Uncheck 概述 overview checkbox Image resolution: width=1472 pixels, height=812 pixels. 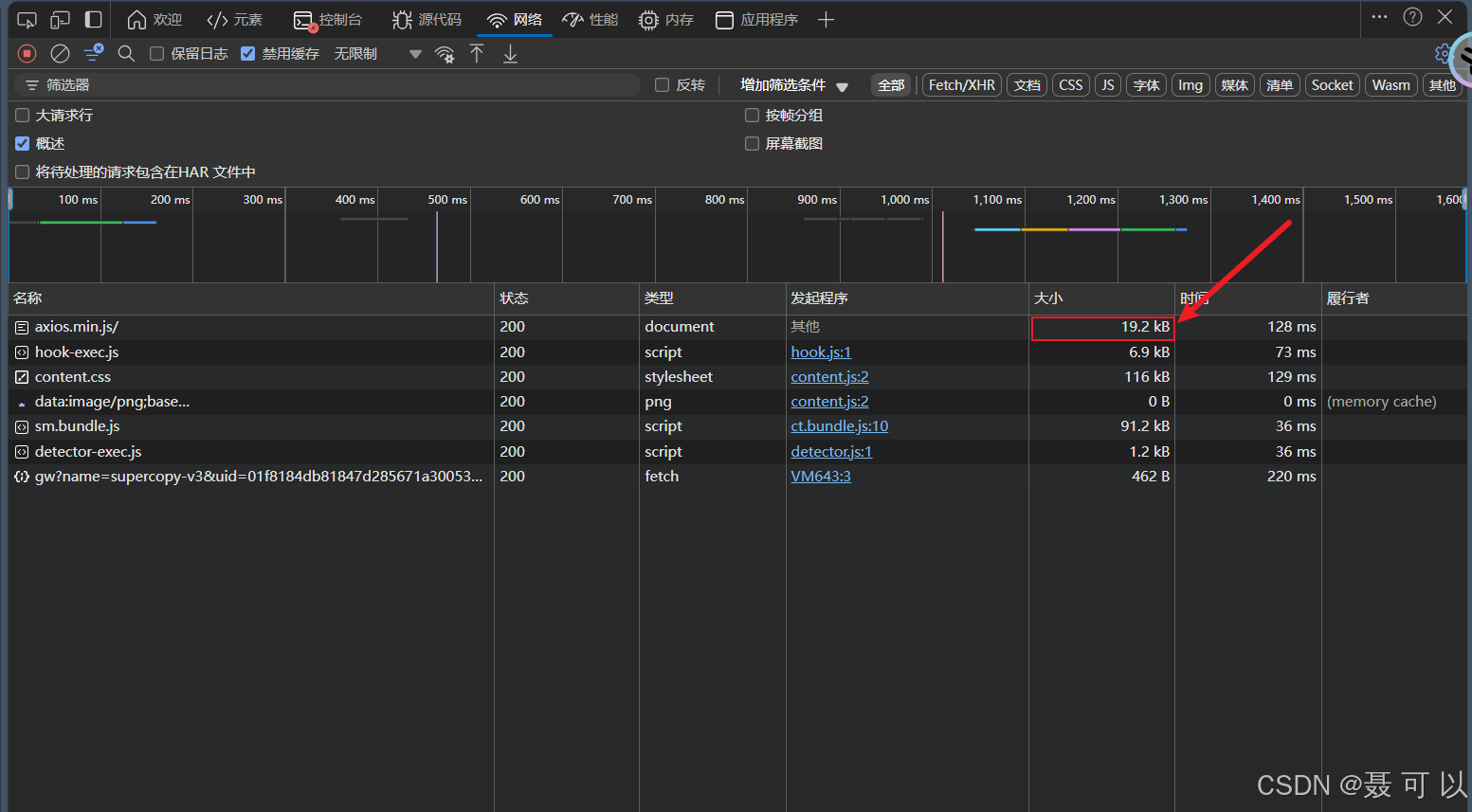click(x=23, y=144)
